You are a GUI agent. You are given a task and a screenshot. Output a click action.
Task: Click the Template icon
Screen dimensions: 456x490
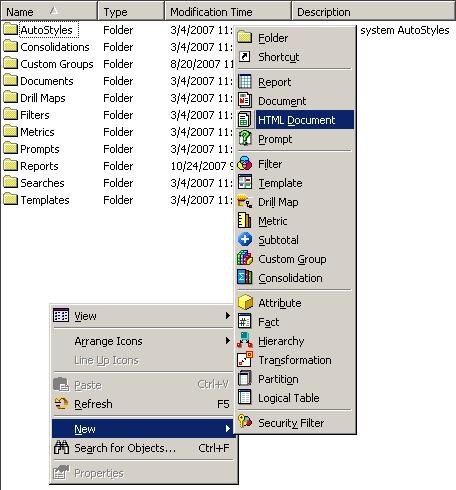(x=245, y=183)
